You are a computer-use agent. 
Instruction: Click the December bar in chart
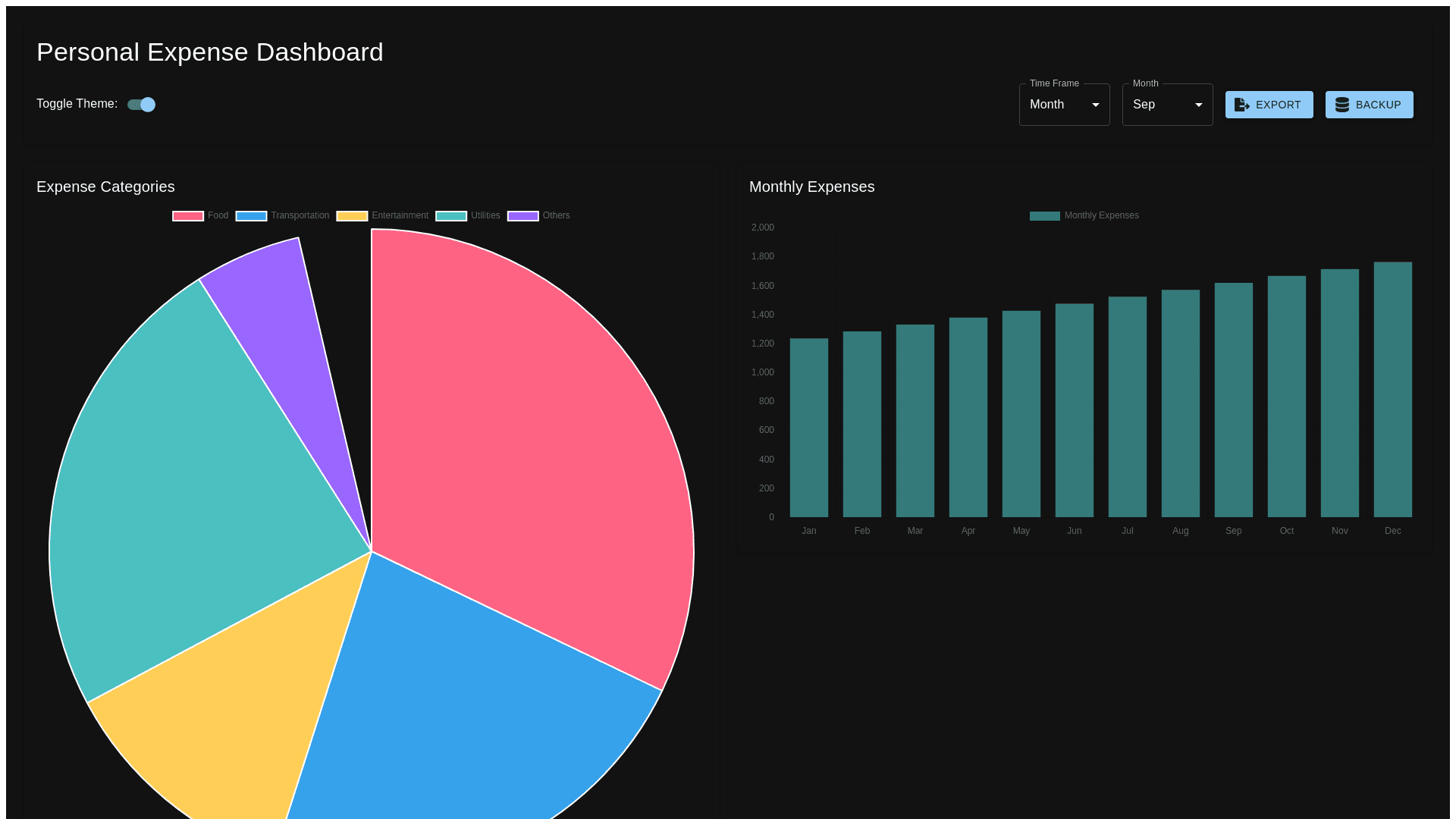[1392, 391]
